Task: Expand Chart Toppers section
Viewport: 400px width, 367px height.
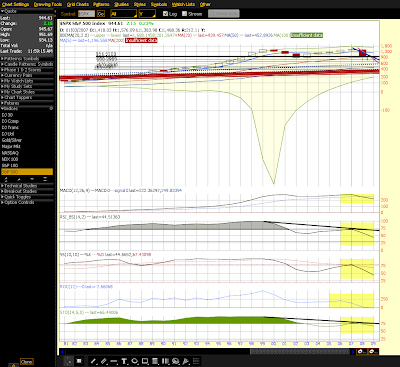Action: [x=27, y=98]
